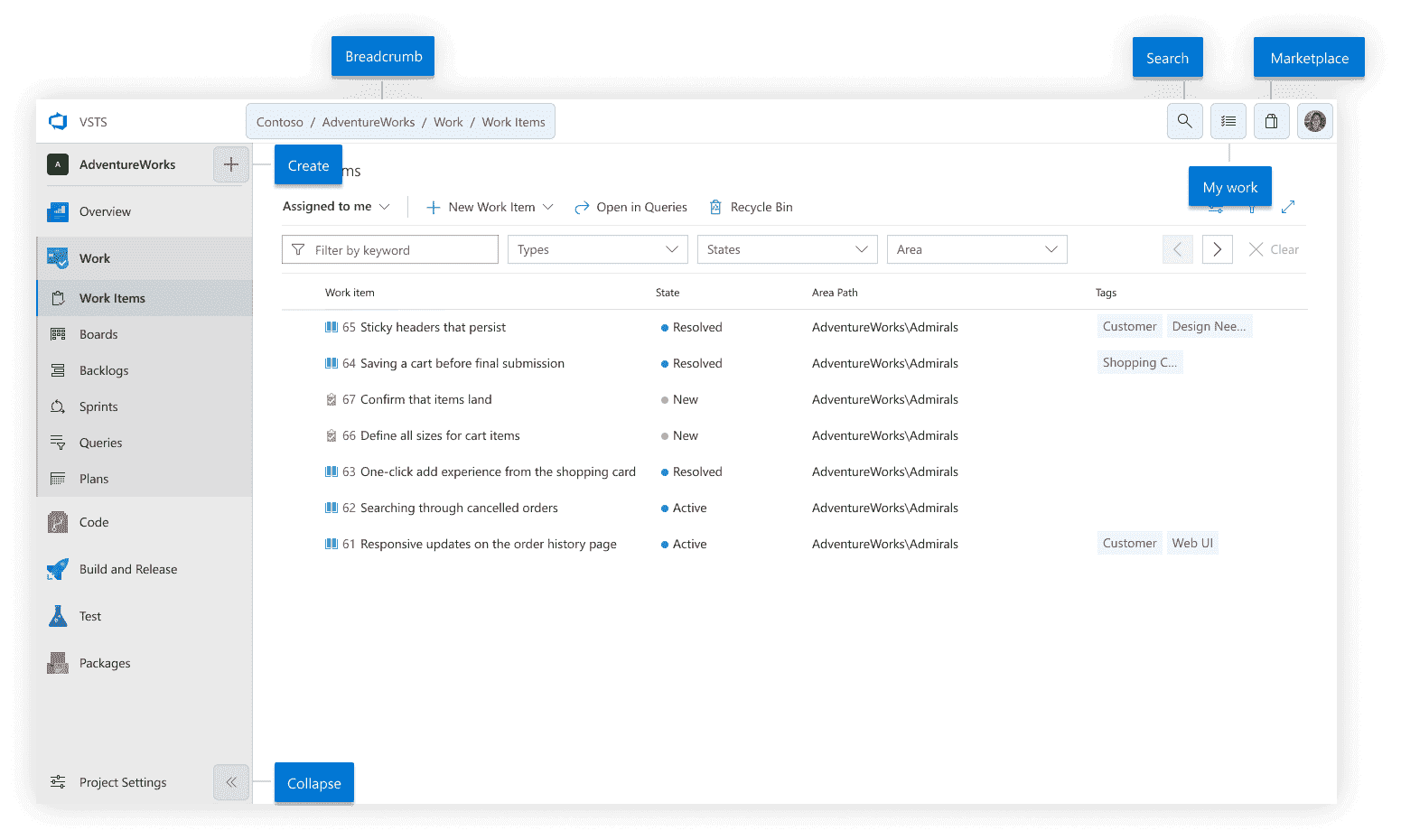
Task: Click the Sprints icon
Action: click(x=58, y=406)
